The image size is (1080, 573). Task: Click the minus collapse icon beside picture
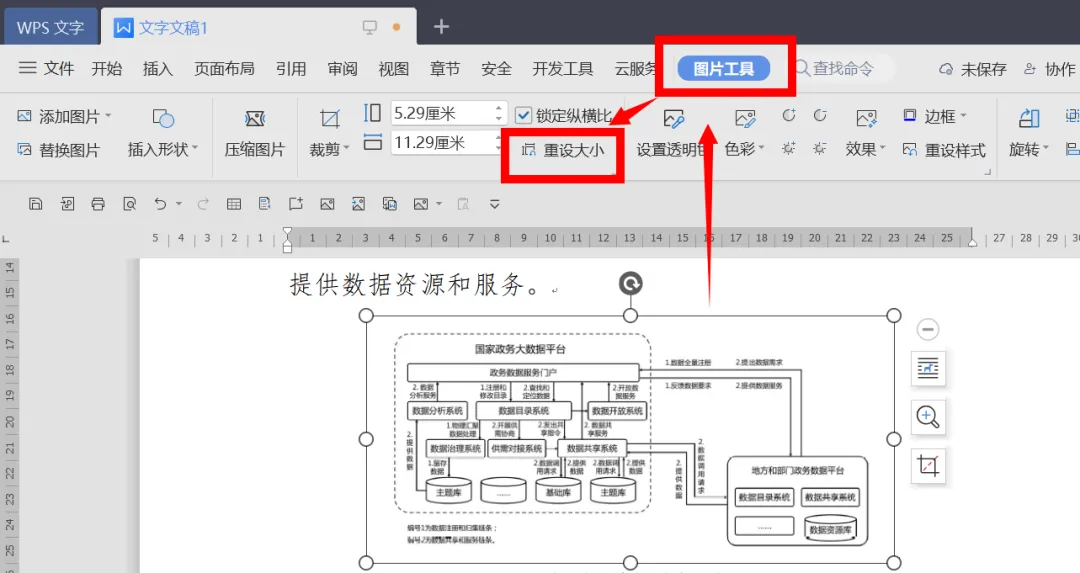[928, 329]
